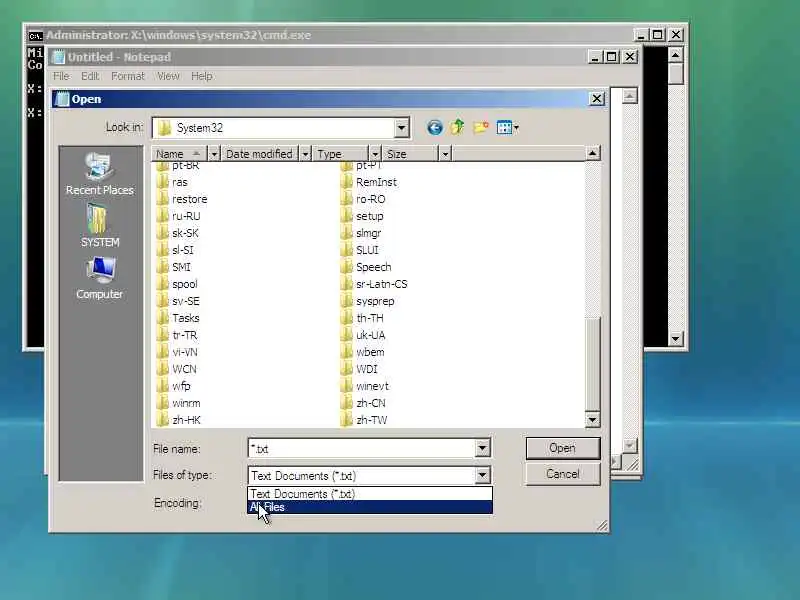Click cmd window scrollbar up arrow
The width and height of the screenshot is (800, 600).
coord(676,54)
